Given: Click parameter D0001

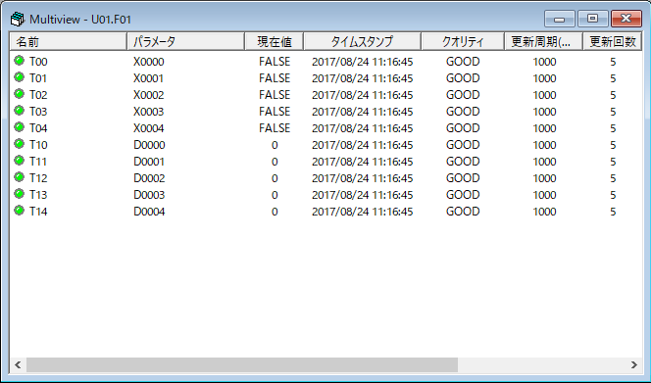Looking at the screenshot, I should (149, 161).
